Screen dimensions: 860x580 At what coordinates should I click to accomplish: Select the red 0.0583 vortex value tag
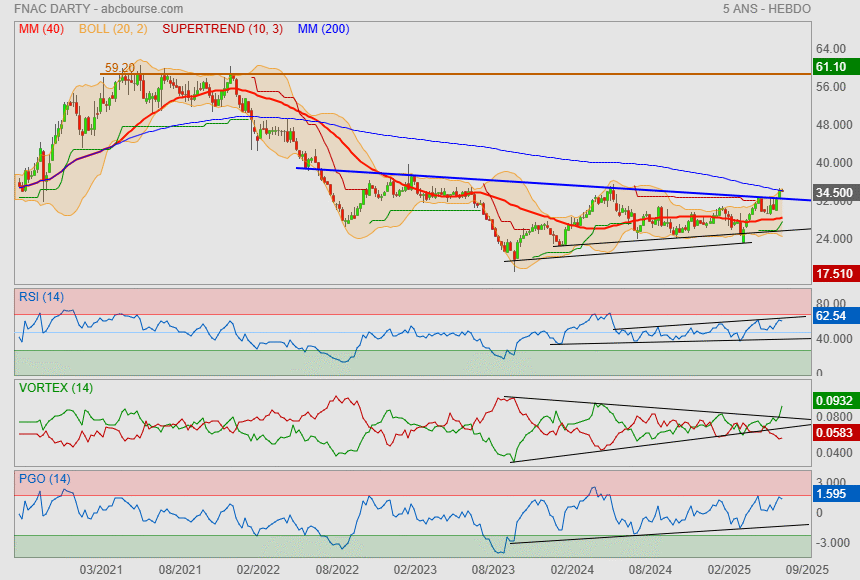tap(834, 432)
